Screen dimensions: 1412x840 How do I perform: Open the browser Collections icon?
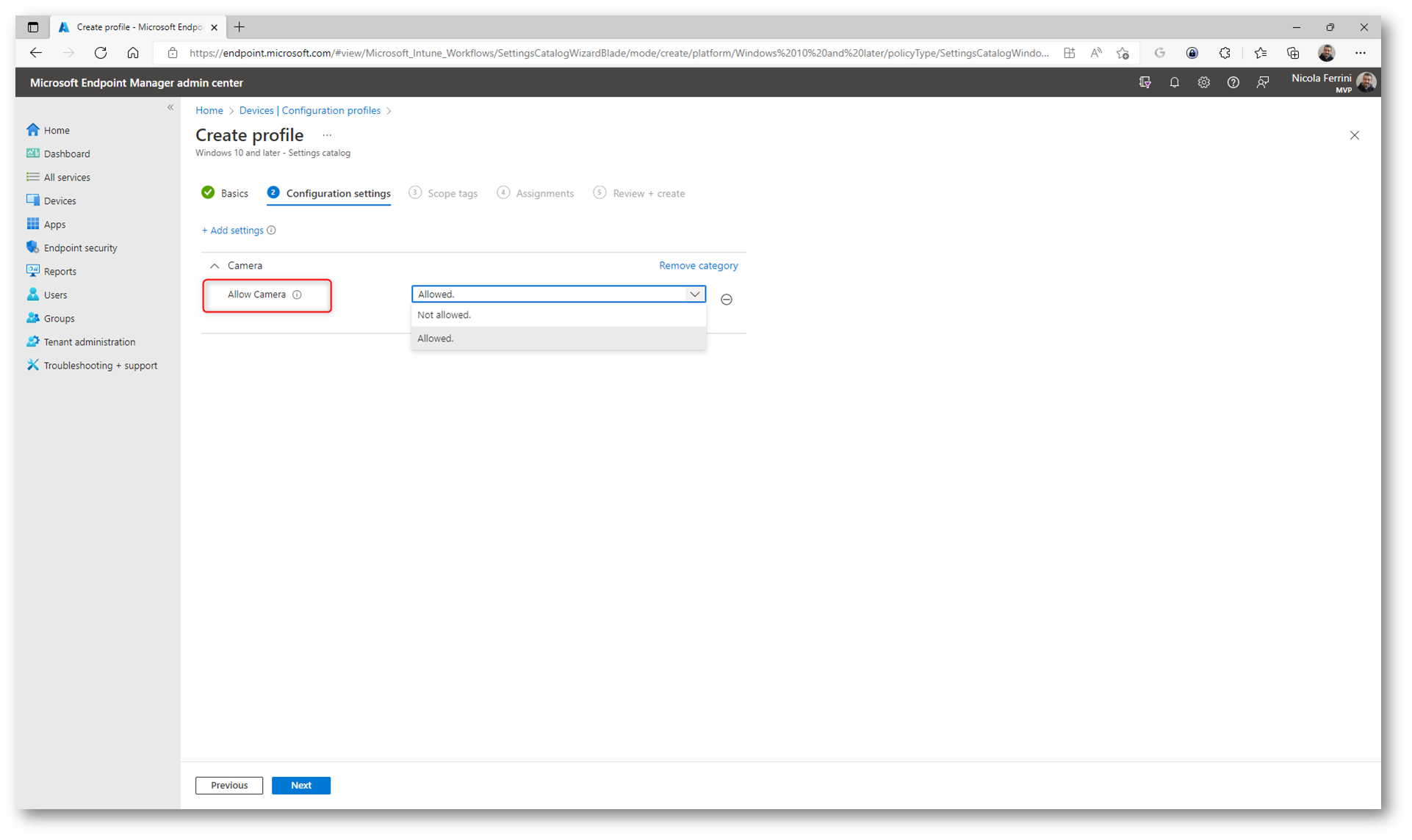[1293, 53]
